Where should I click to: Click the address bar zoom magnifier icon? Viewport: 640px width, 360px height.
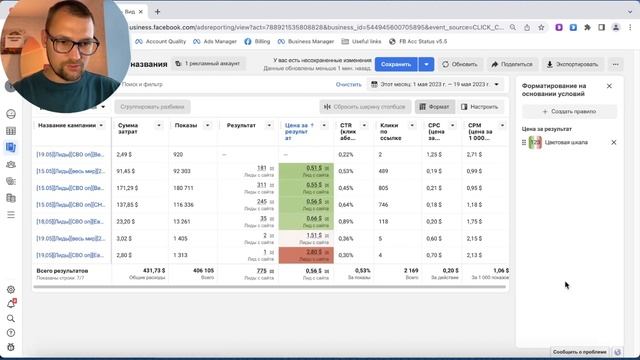[x=513, y=27]
